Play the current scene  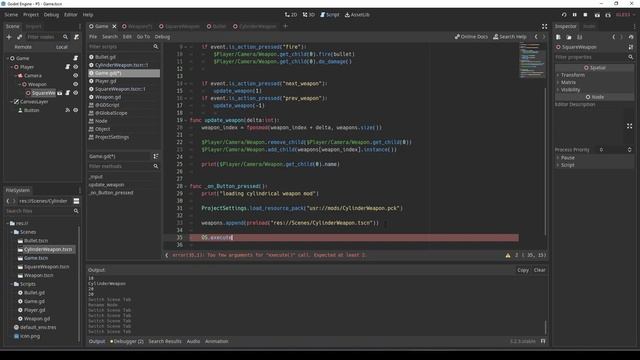(597, 15)
